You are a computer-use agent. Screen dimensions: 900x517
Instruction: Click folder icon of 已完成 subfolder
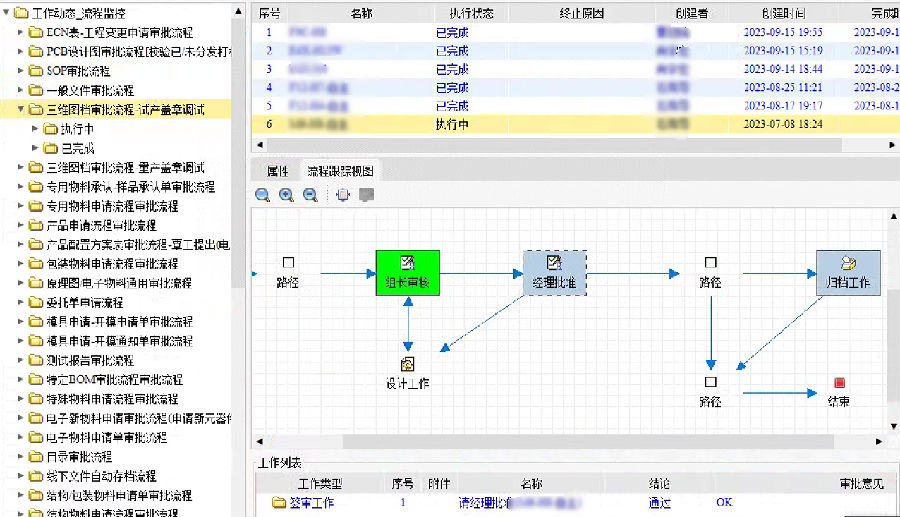click(51, 148)
